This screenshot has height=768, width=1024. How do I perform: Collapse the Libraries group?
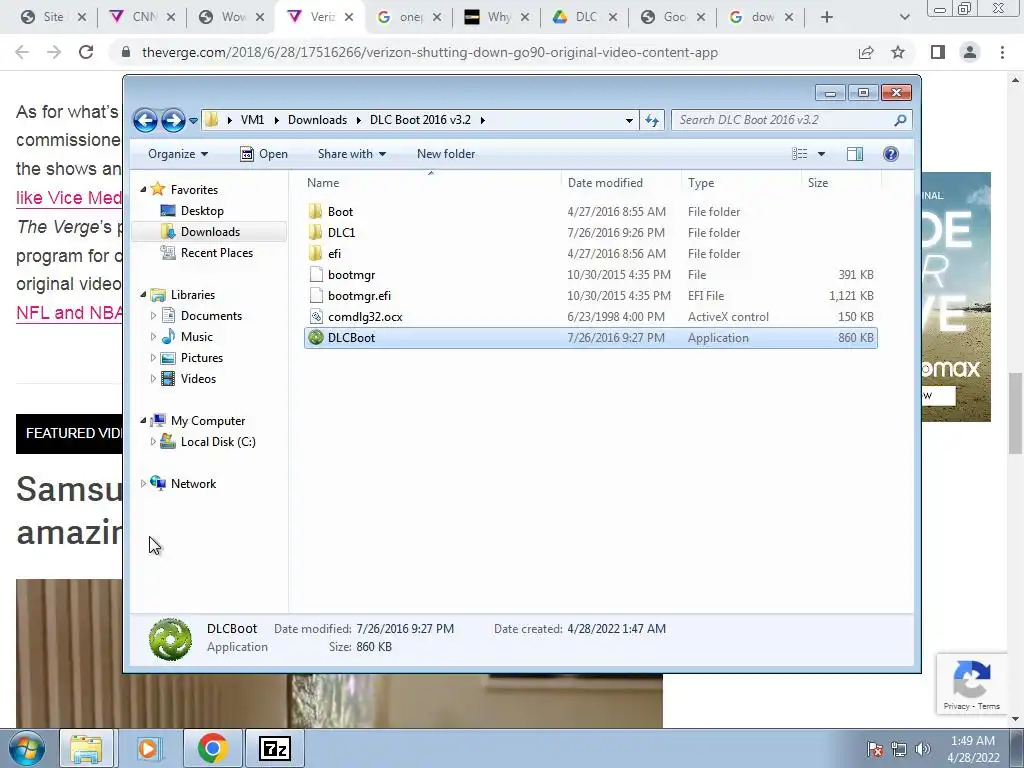tap(144, 295)
